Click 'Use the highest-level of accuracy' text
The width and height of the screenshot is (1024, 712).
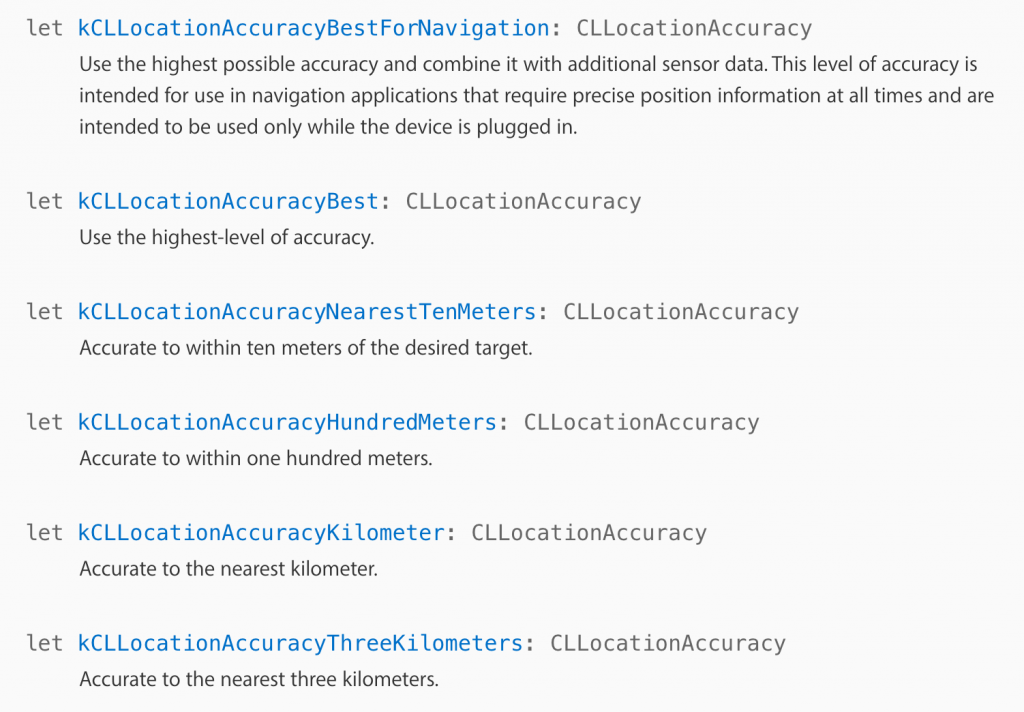(x=227, y=237)
